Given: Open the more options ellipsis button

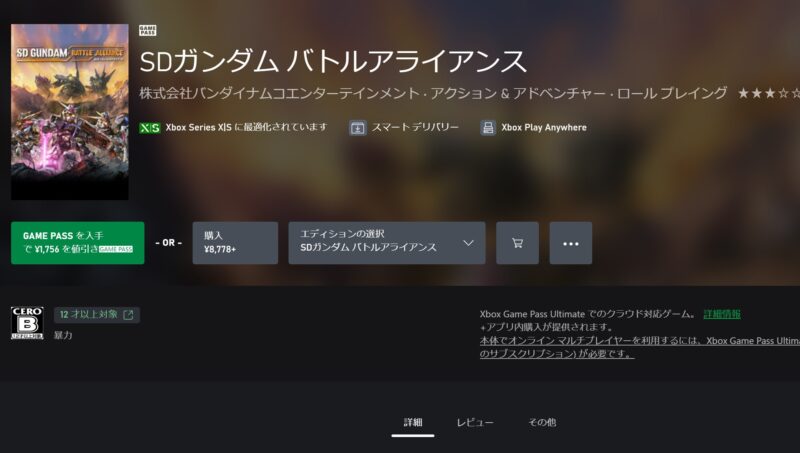Looking at the screenshot, I should click(571, 243).
